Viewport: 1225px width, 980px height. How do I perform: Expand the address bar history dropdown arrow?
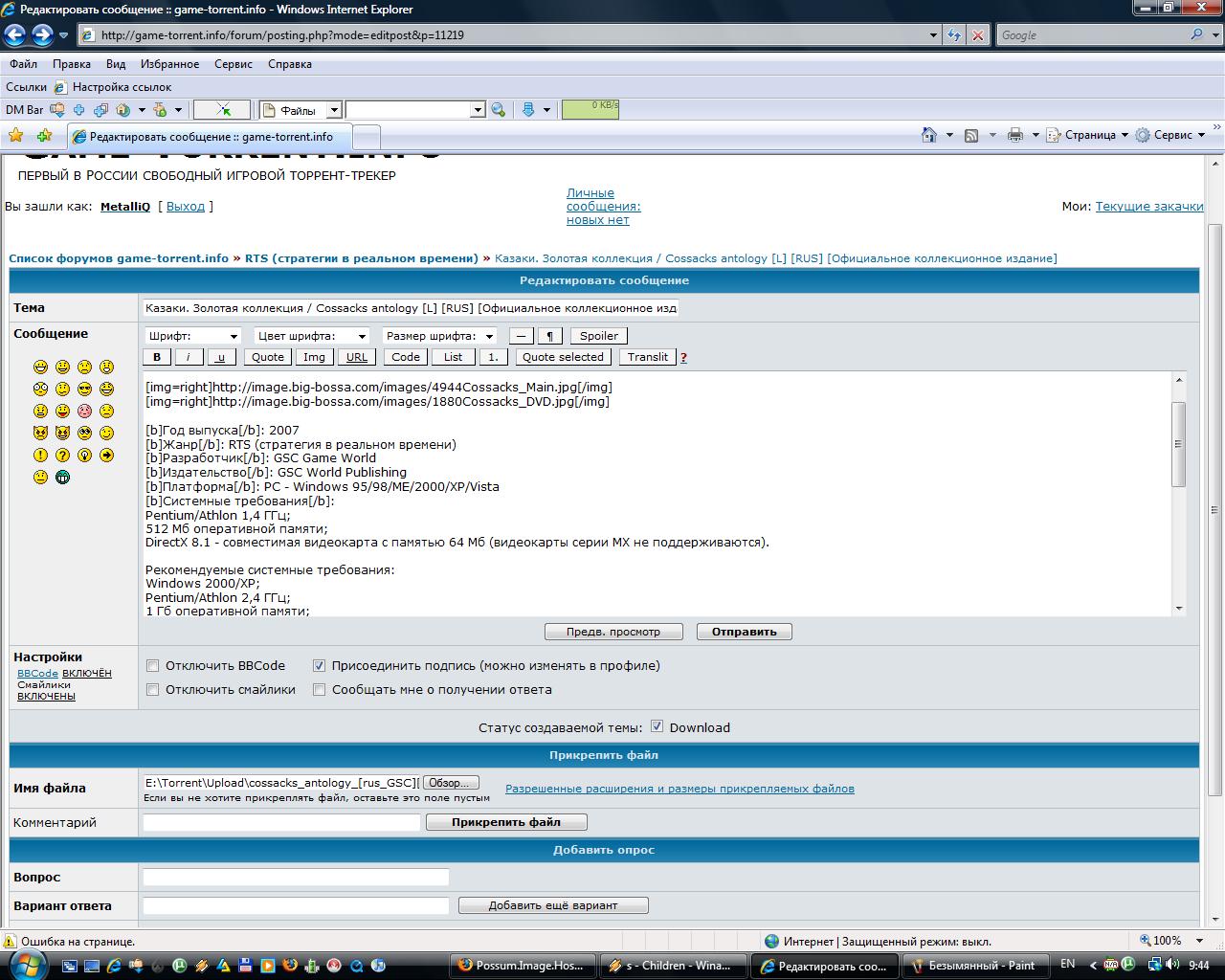tap(934, 35)
